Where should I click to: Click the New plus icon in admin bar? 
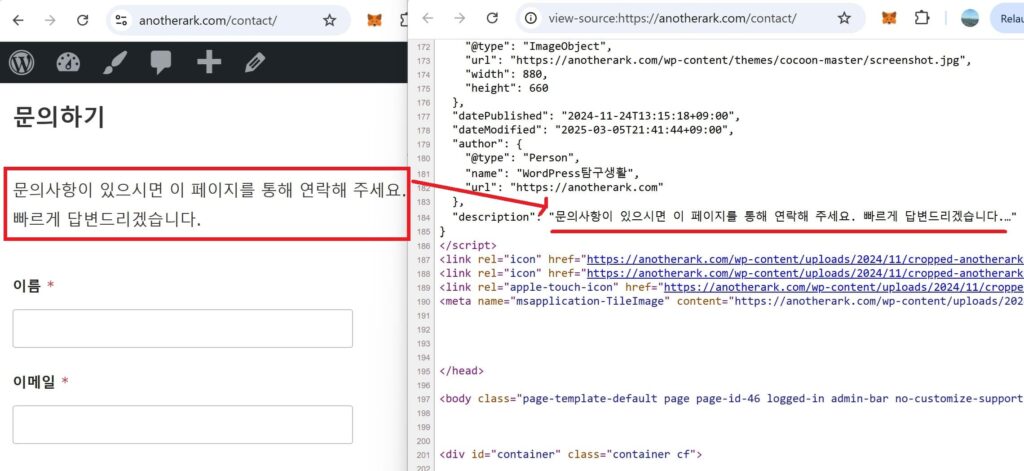209,63
